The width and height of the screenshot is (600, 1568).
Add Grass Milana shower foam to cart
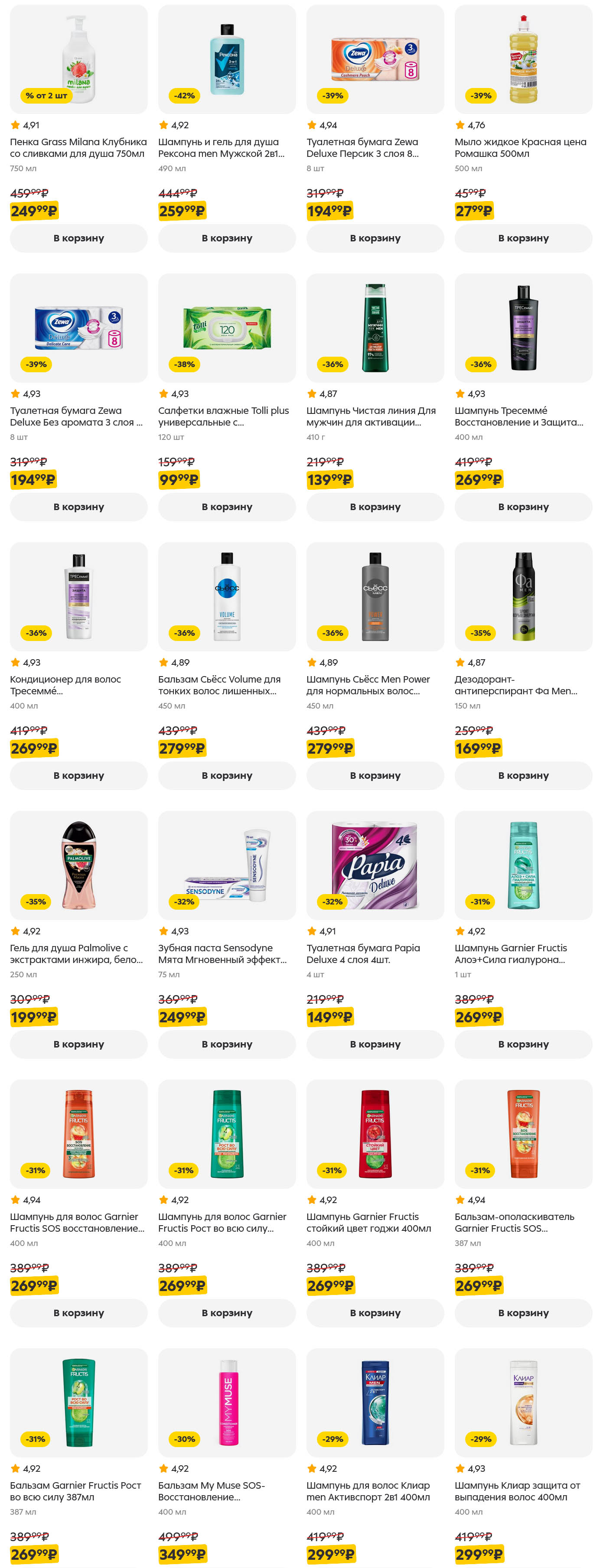click(78, 238)
